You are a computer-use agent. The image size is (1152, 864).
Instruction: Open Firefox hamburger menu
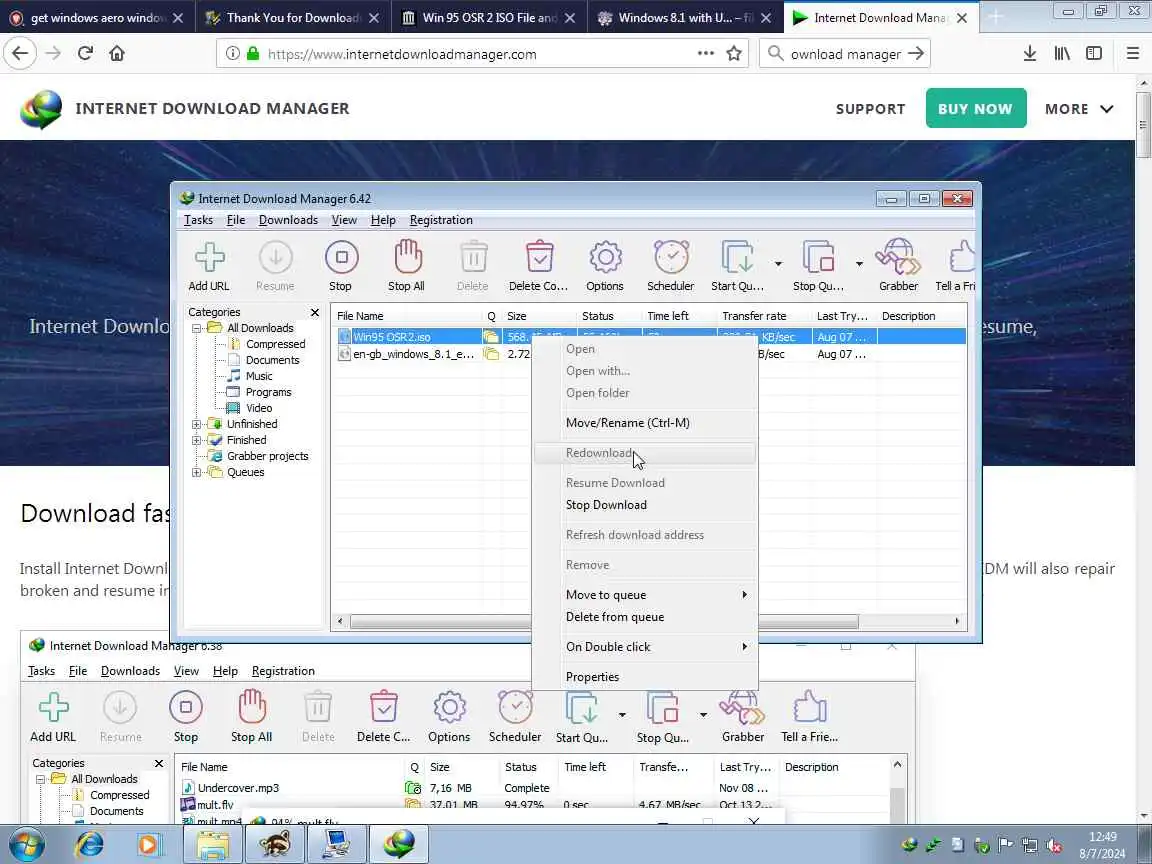point(1132,53)
